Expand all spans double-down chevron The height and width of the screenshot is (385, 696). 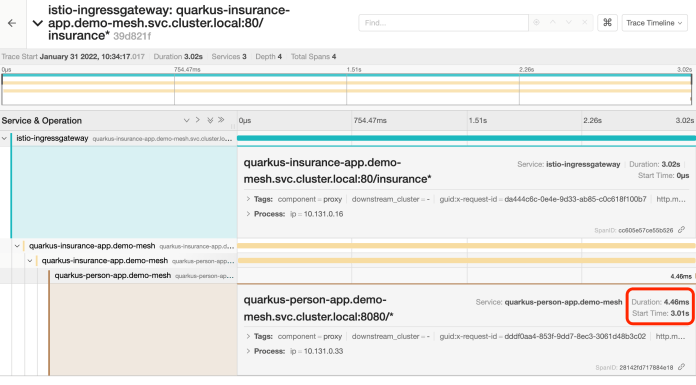click(210, 120)
